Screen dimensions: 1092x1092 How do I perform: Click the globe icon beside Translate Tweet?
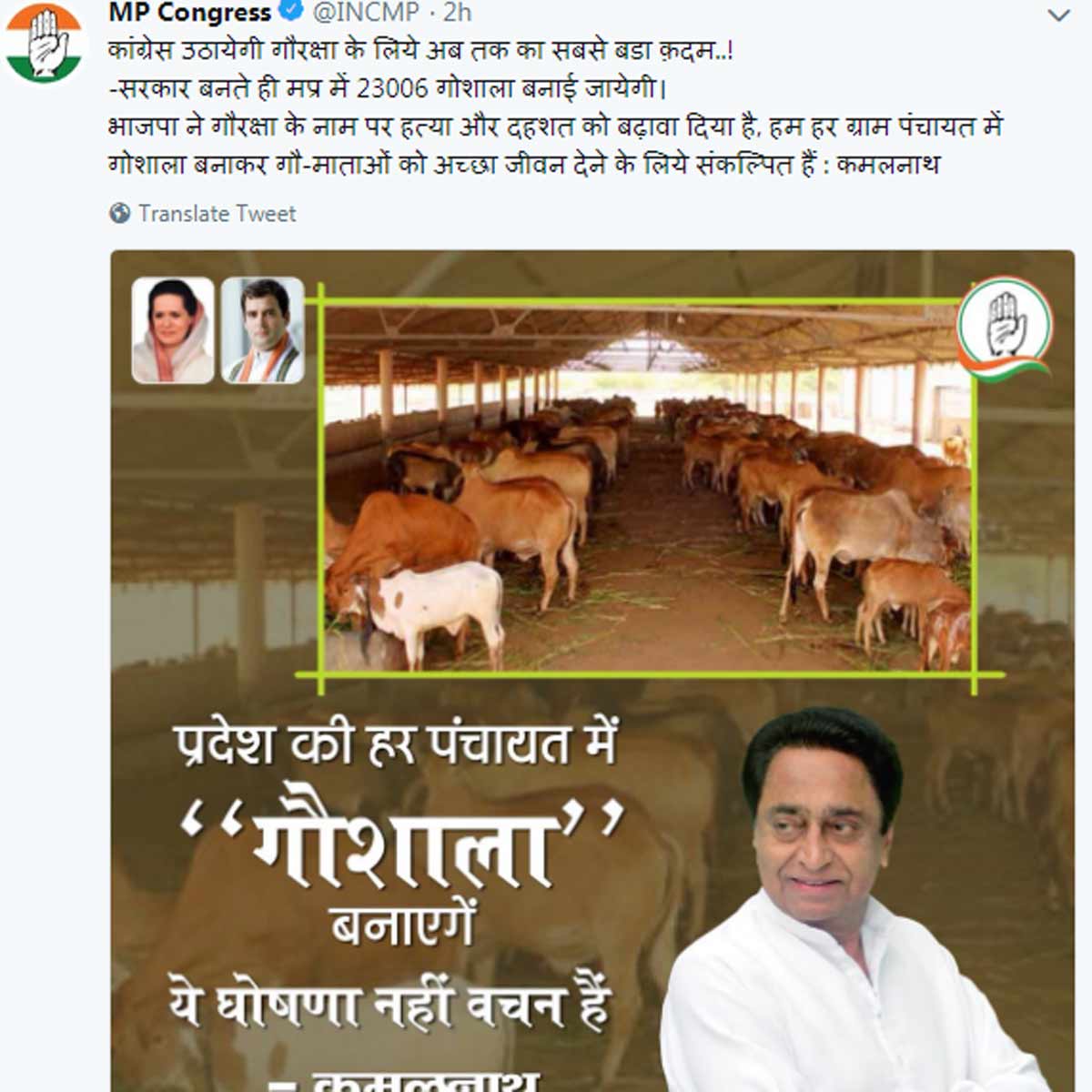(120, 213)
